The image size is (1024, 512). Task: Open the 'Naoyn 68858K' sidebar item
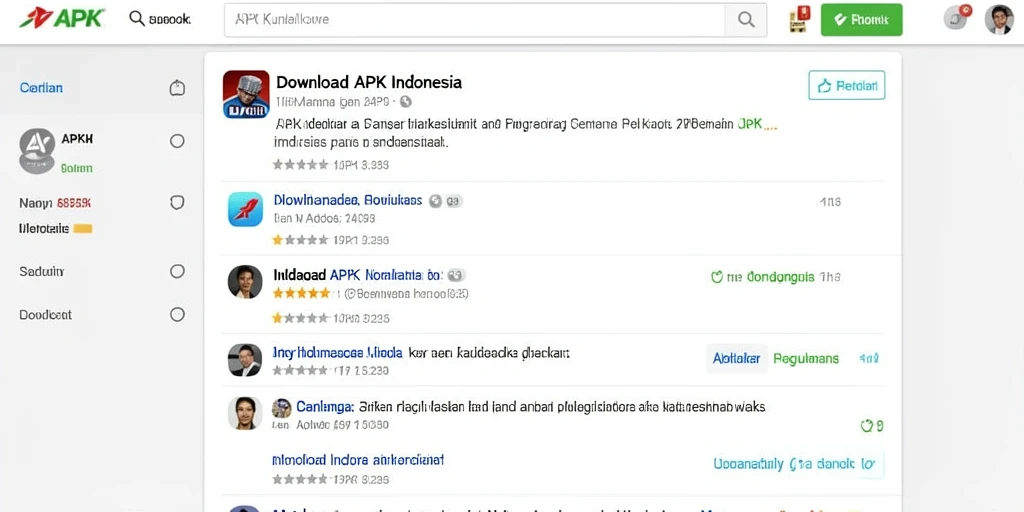coord(56,203)
